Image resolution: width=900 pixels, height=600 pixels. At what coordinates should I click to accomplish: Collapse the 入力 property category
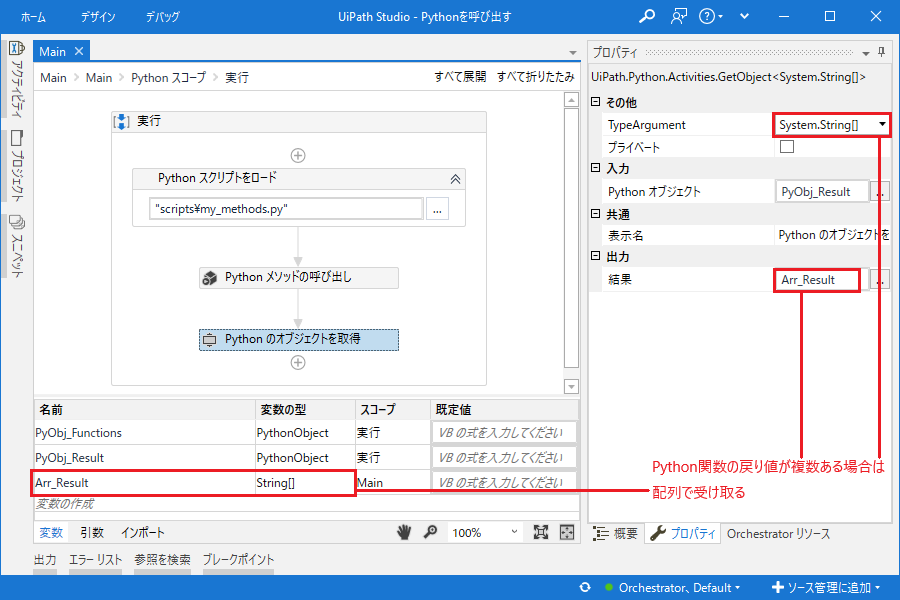point(596,168)
